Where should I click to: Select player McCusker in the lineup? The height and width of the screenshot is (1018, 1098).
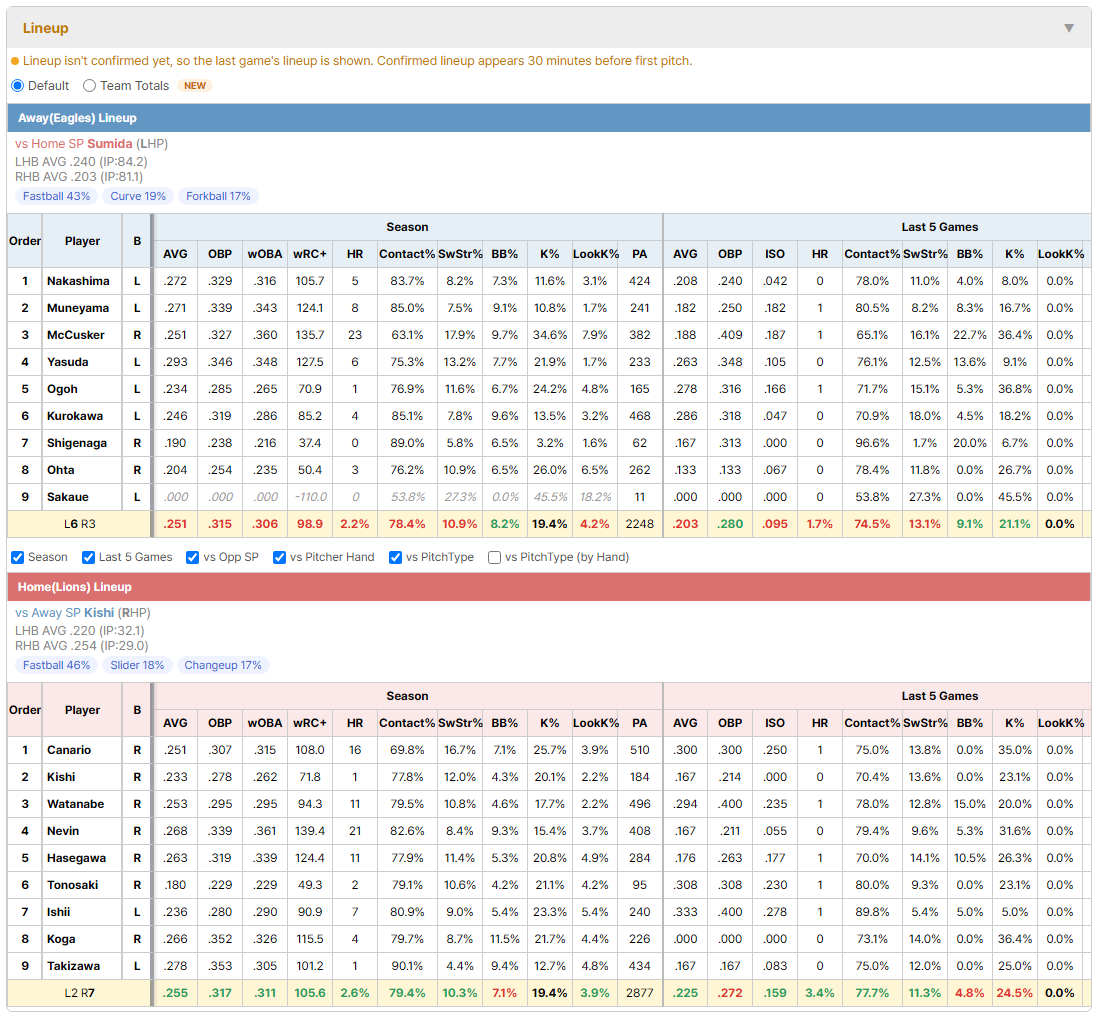tap(76, 335)
